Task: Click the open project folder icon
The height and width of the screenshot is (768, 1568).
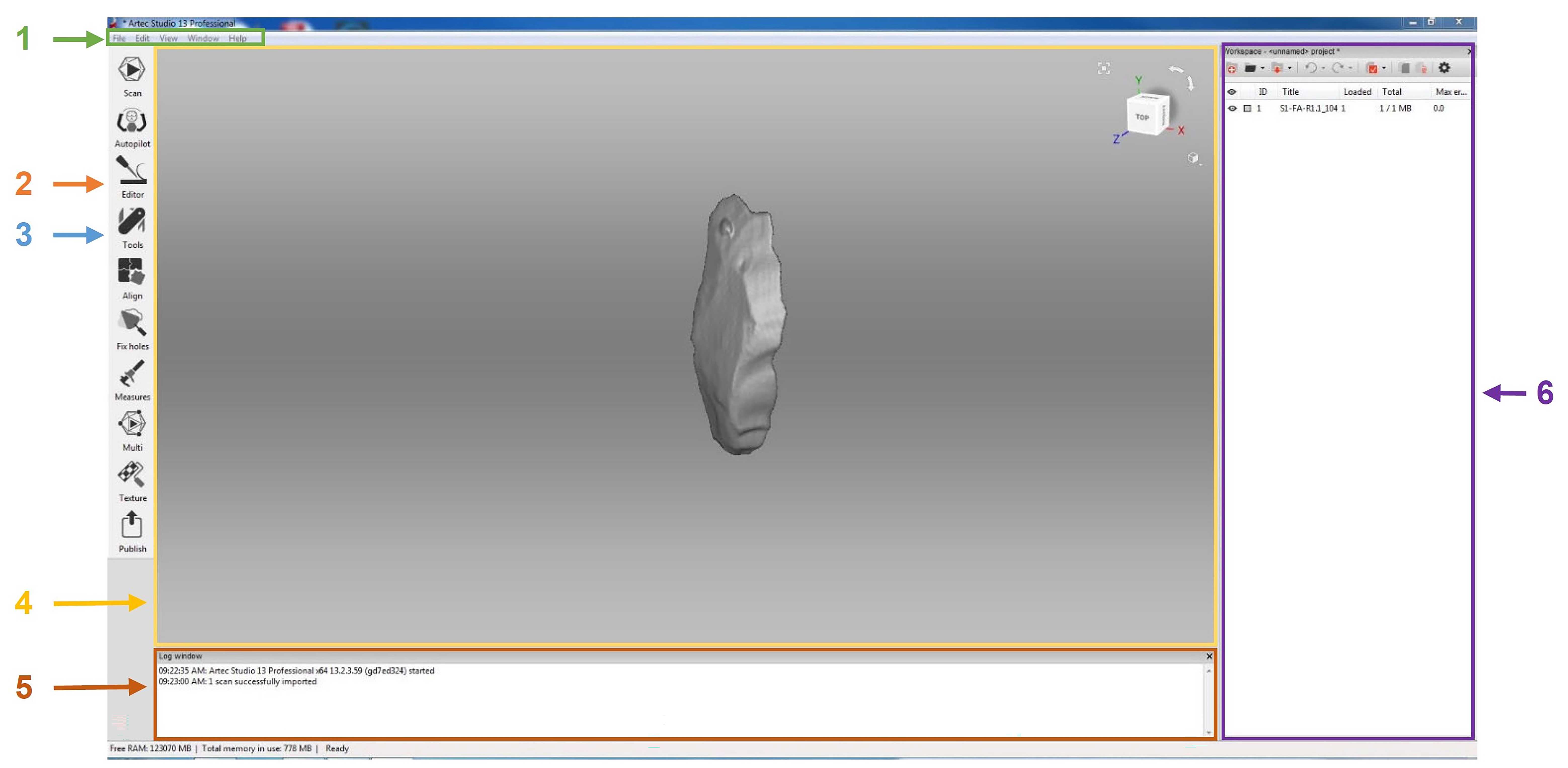Action: [x=1250, y=68]
